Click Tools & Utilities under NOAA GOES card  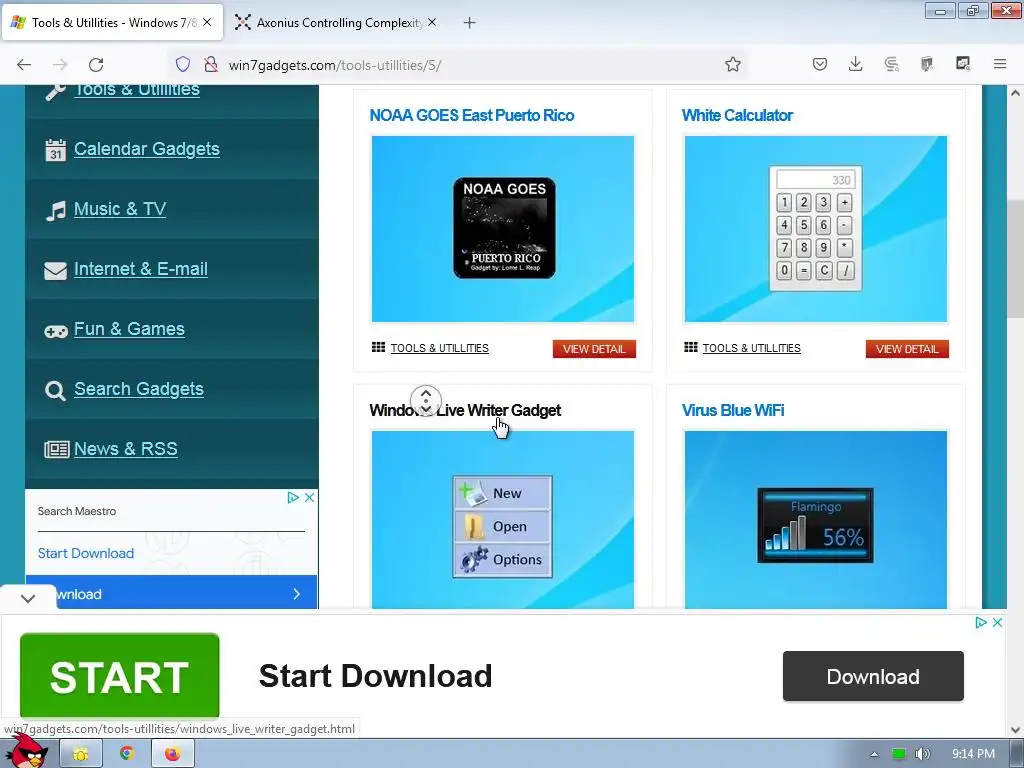point(440,348)
